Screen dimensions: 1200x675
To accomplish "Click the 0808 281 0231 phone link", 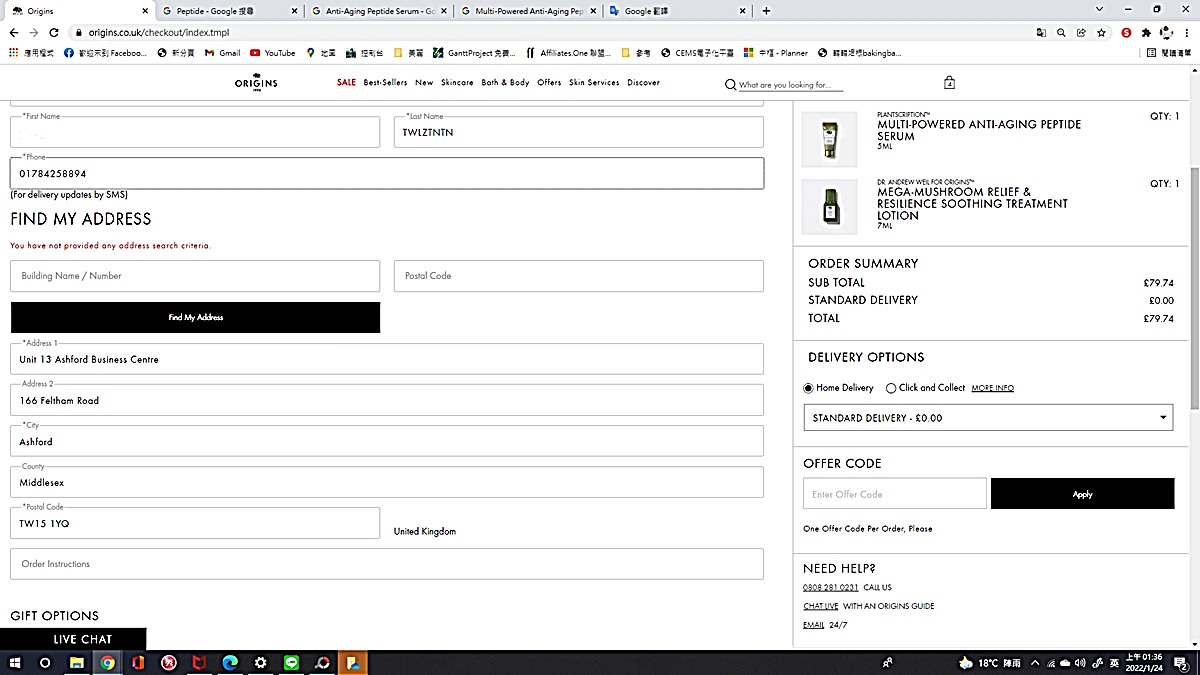I will click(x=830, y=587).
